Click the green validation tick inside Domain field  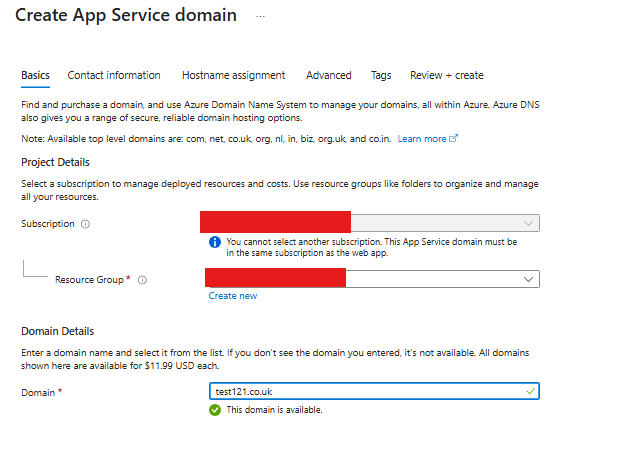click(x=530, y=392)
